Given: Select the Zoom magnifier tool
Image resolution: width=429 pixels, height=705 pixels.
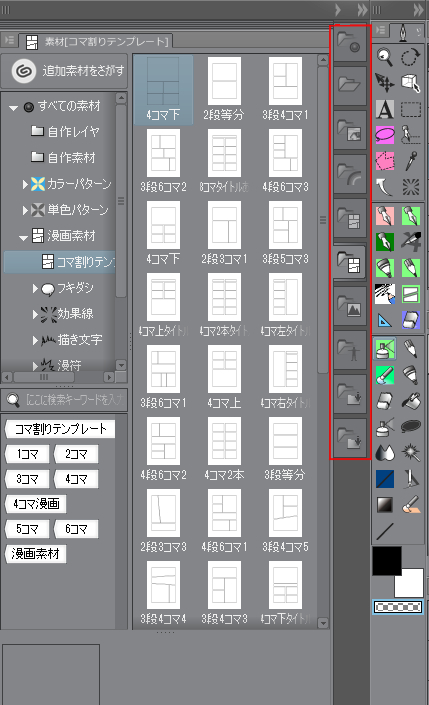Looking at the screenshot, I should (384, 57).
